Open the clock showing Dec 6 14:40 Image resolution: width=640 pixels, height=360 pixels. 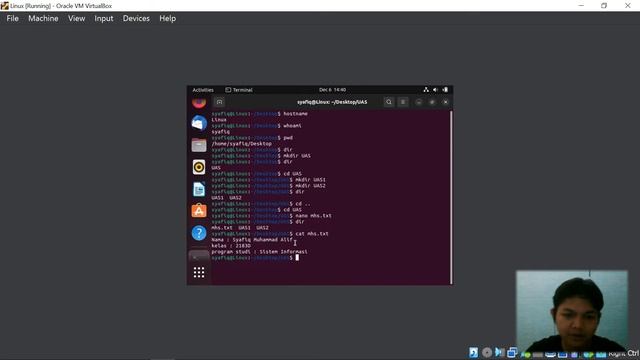pyautogui.click(x=332, y=90)
